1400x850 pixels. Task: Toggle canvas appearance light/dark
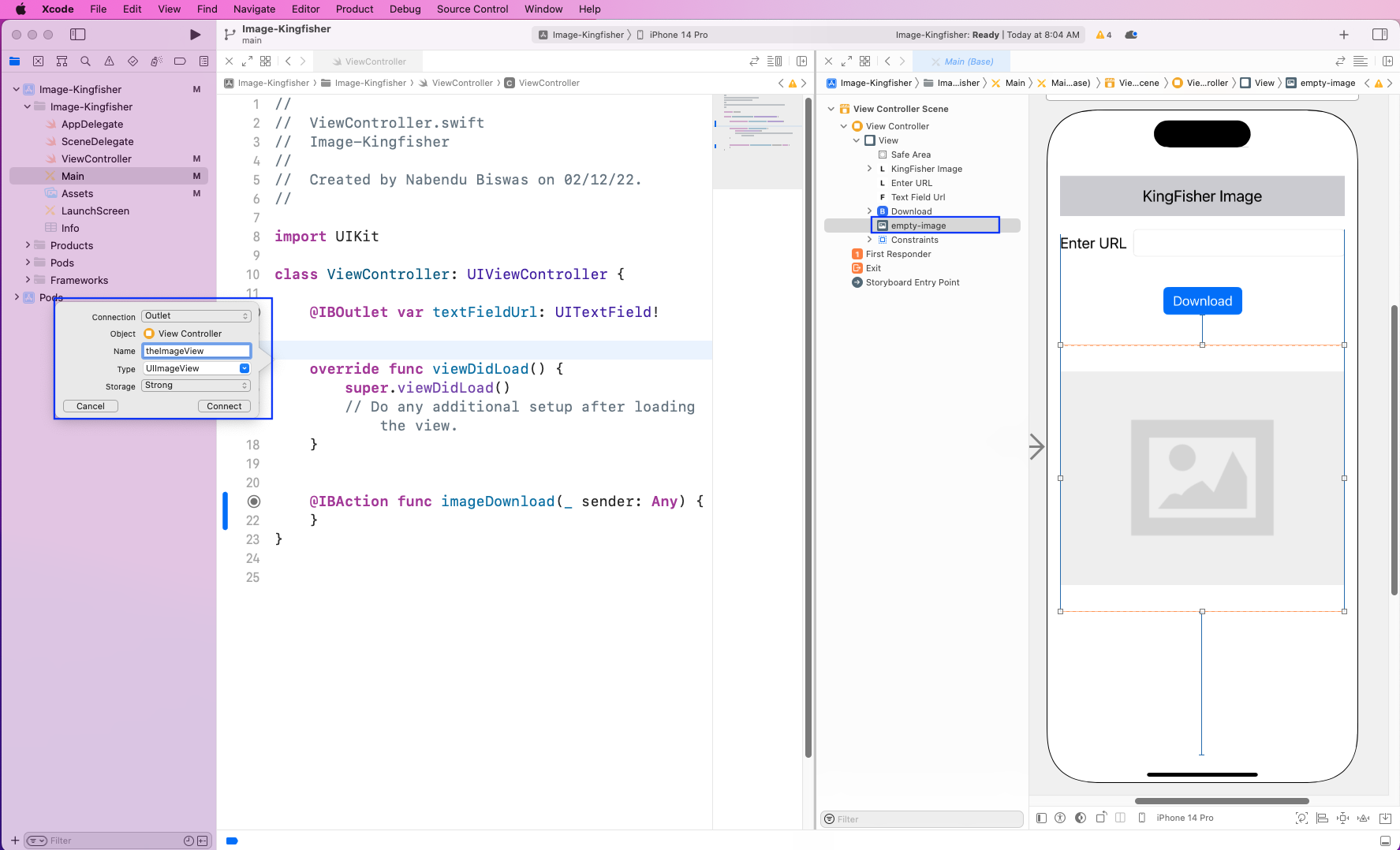coord(1080,818)
